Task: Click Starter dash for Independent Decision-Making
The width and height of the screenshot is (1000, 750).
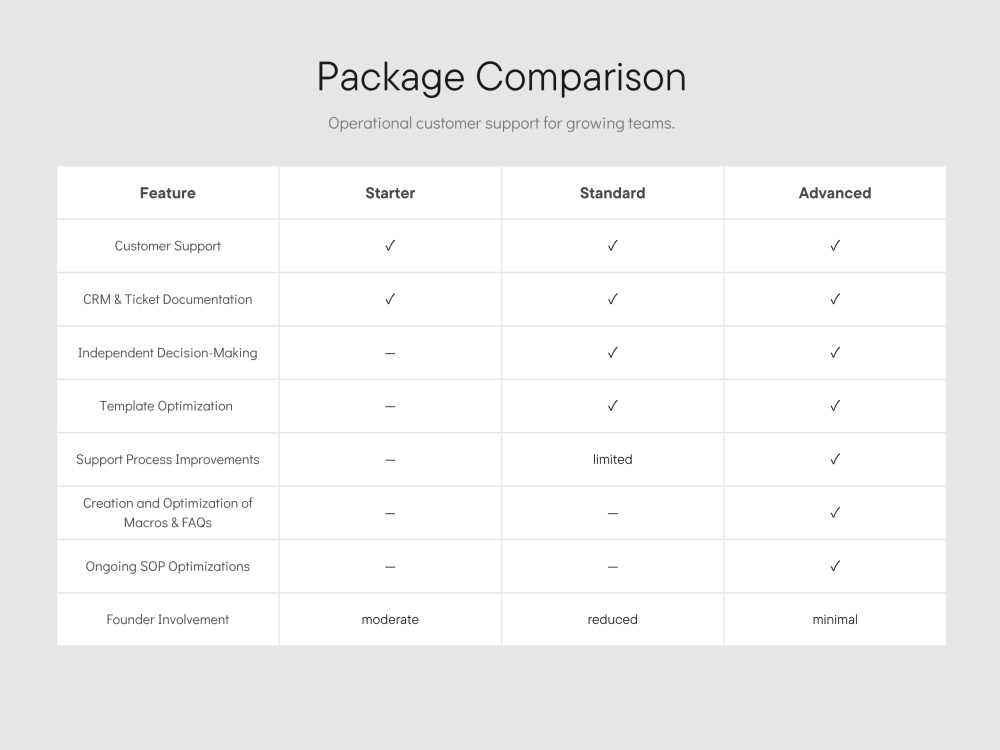Action: (x=390, y=353)
